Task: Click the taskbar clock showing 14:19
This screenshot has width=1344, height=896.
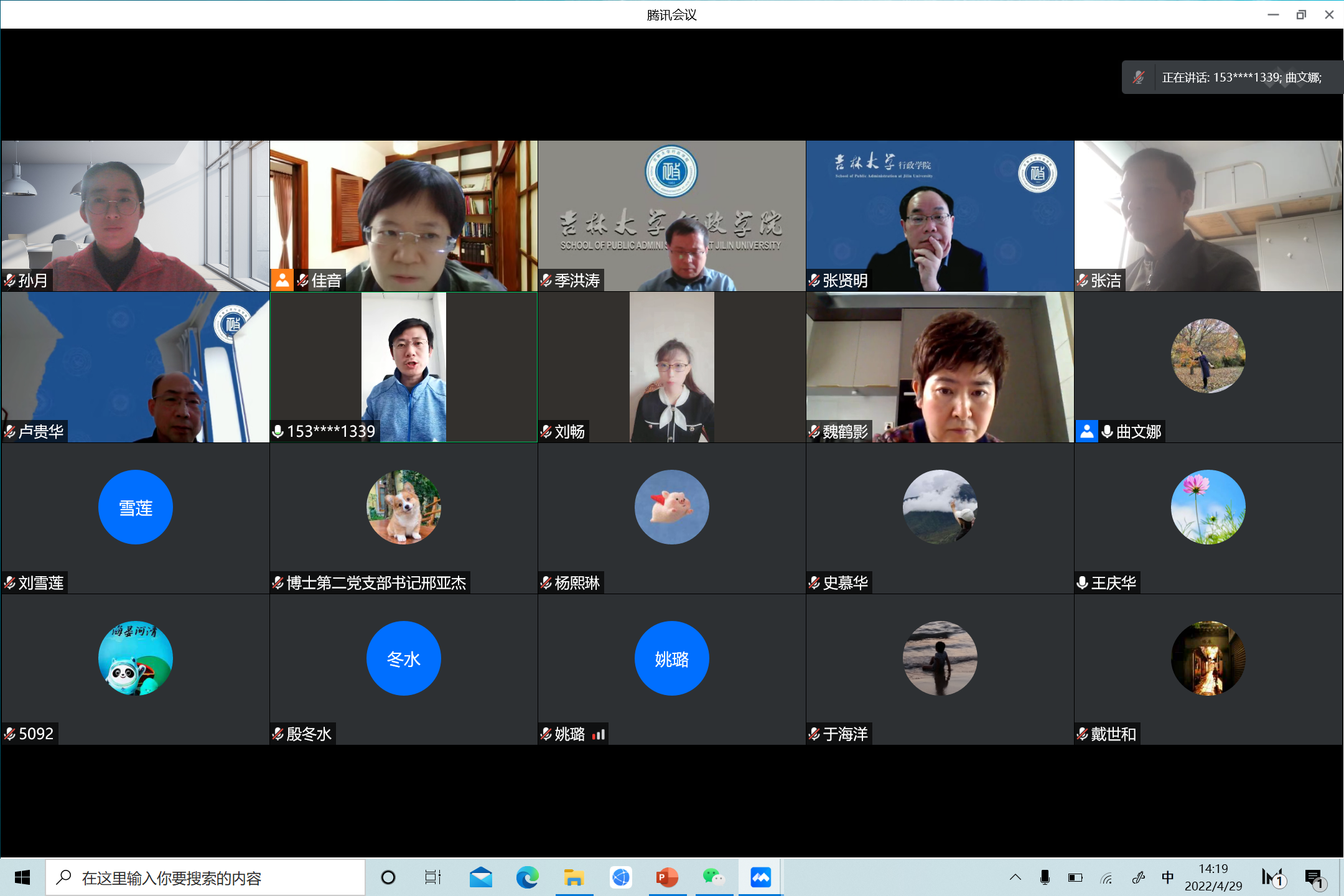Action: coord(1213,877)
